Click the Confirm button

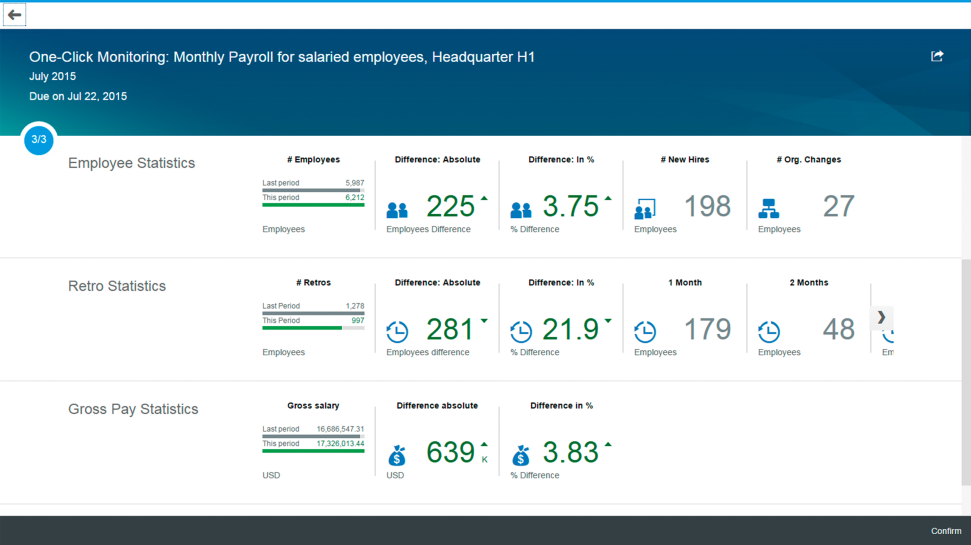(x=946, y=531)
